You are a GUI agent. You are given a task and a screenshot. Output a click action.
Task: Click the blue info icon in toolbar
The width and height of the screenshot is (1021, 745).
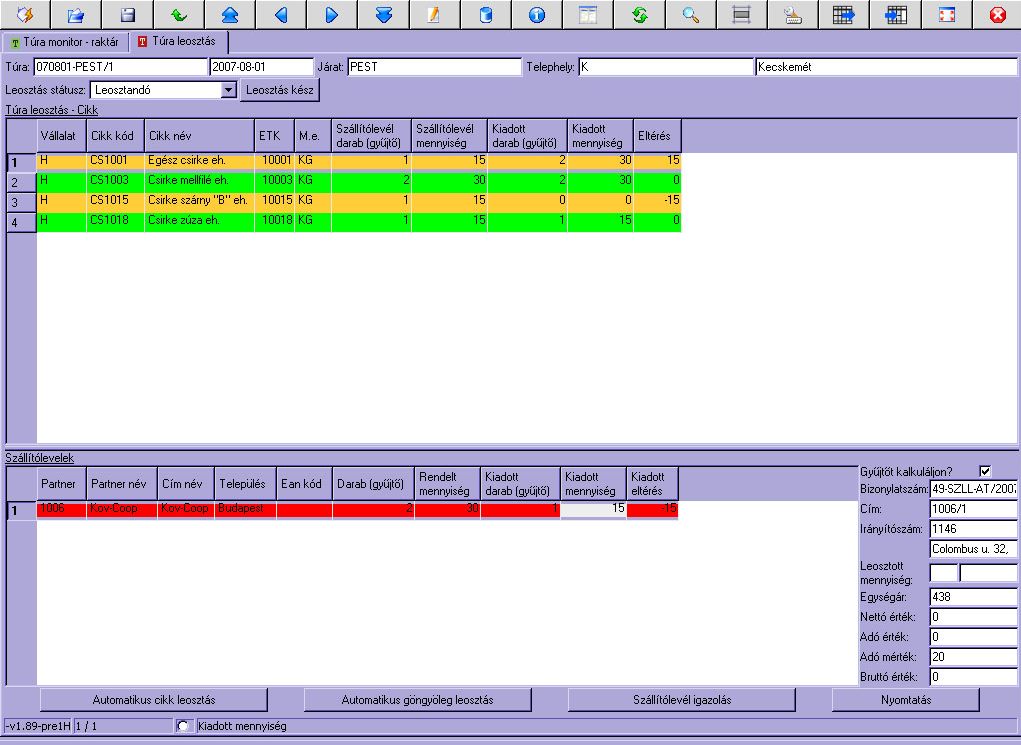(536, 15)
